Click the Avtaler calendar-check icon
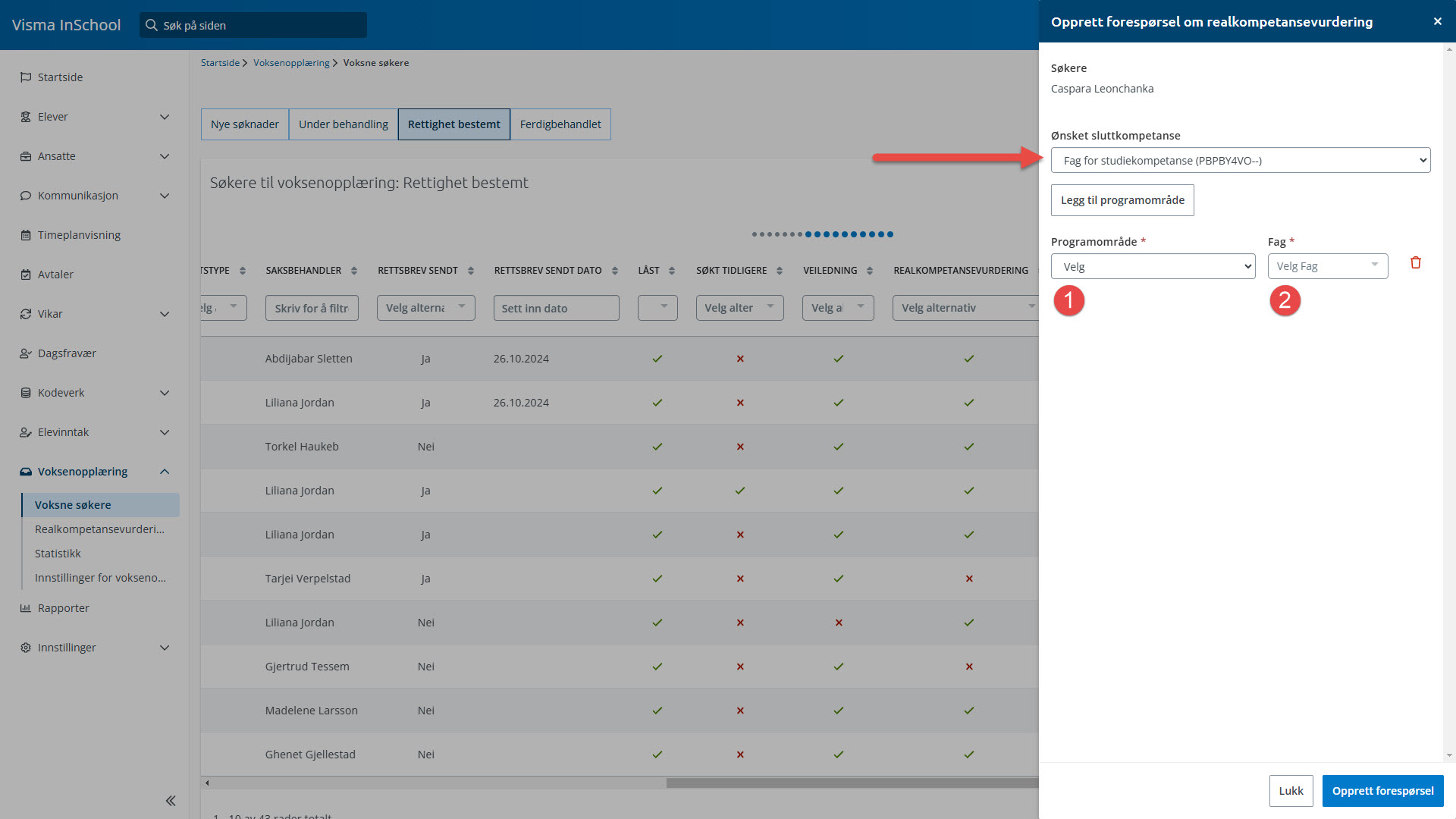 (26, 275)
